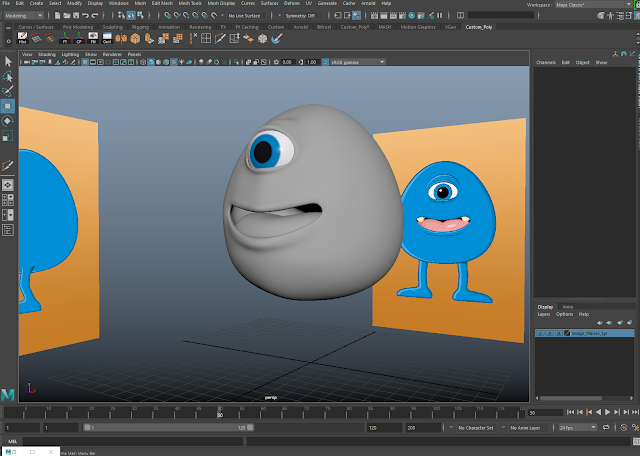This screenshot has width=640, height=456.
Task: Click the Undo arrow icon
Action: click(85, 16)
